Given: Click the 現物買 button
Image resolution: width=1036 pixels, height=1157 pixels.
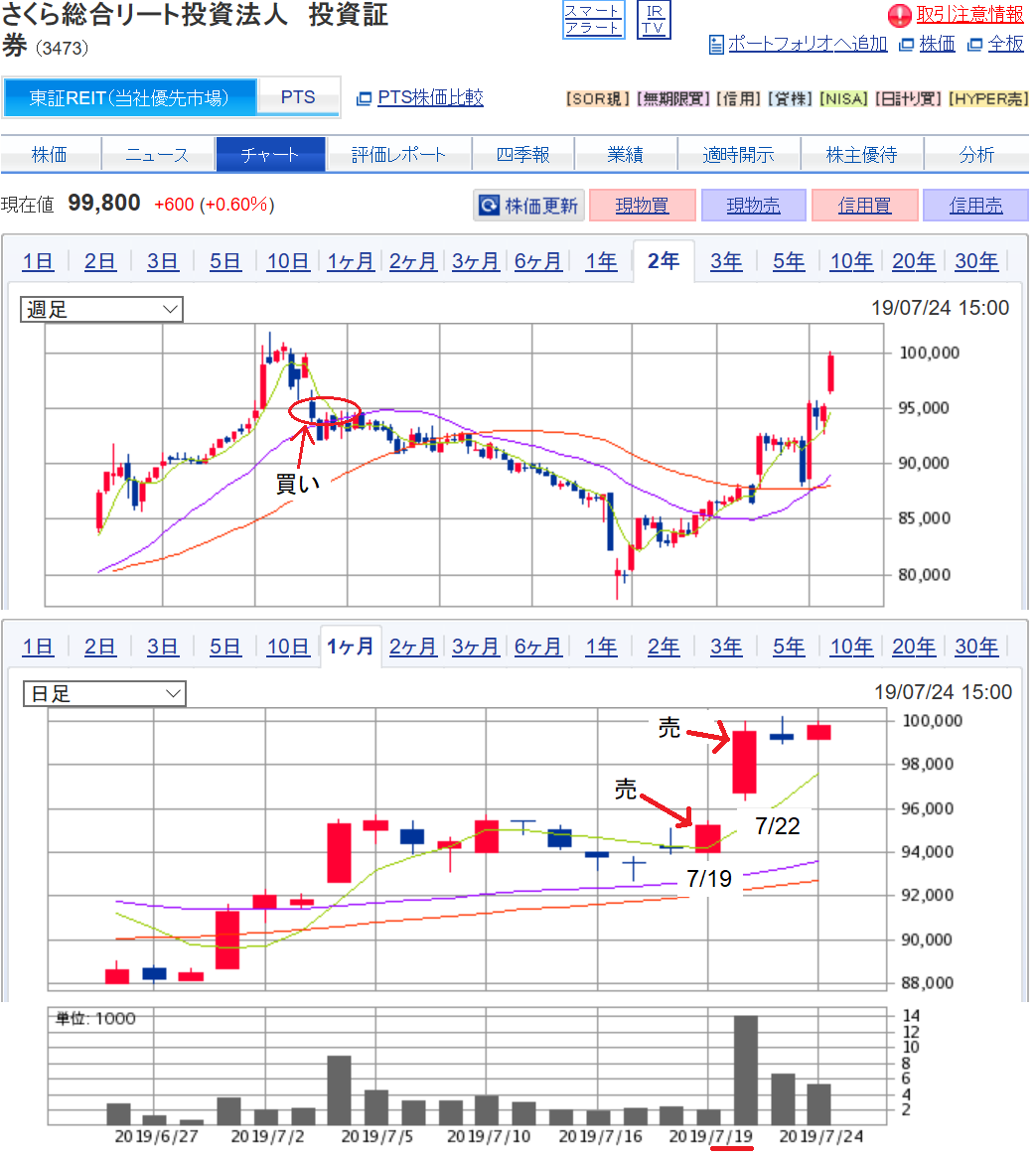Looking at the screenshot, I should tap(643, 206).
